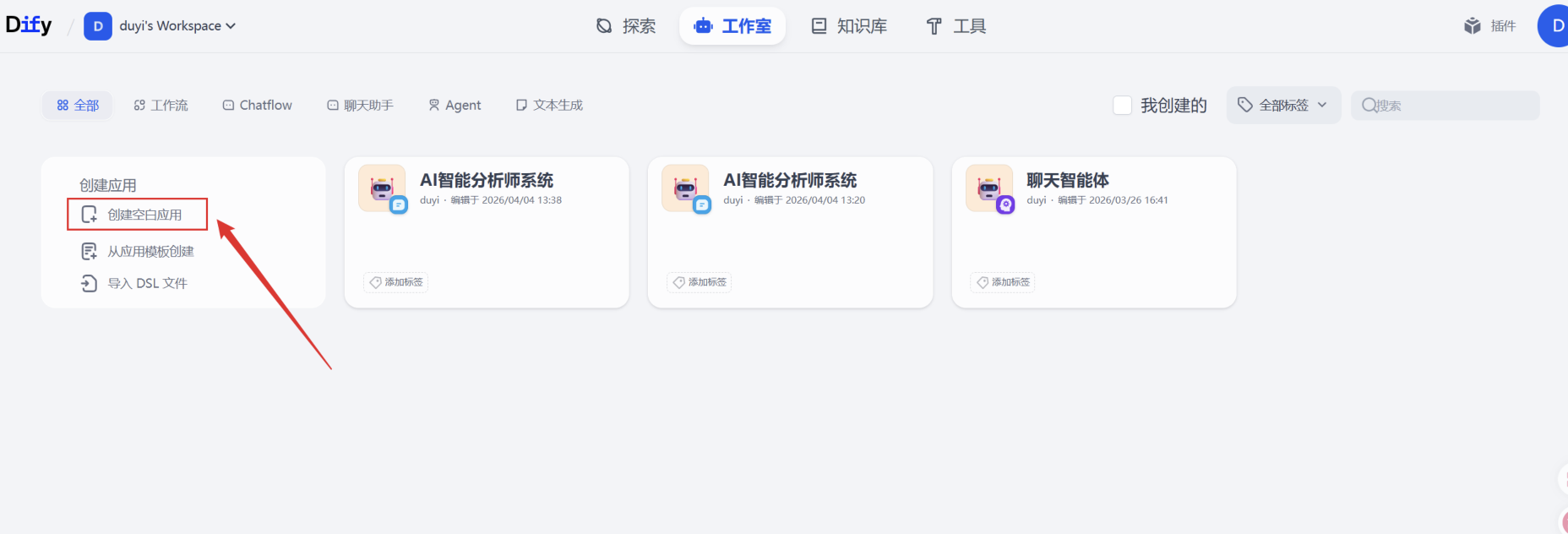Click the compass icon beside 探索

tap(604, 26)
